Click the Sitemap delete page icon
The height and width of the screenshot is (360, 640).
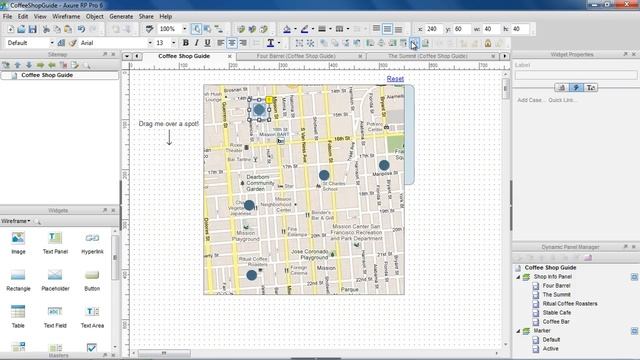click(x=63, y=65)
